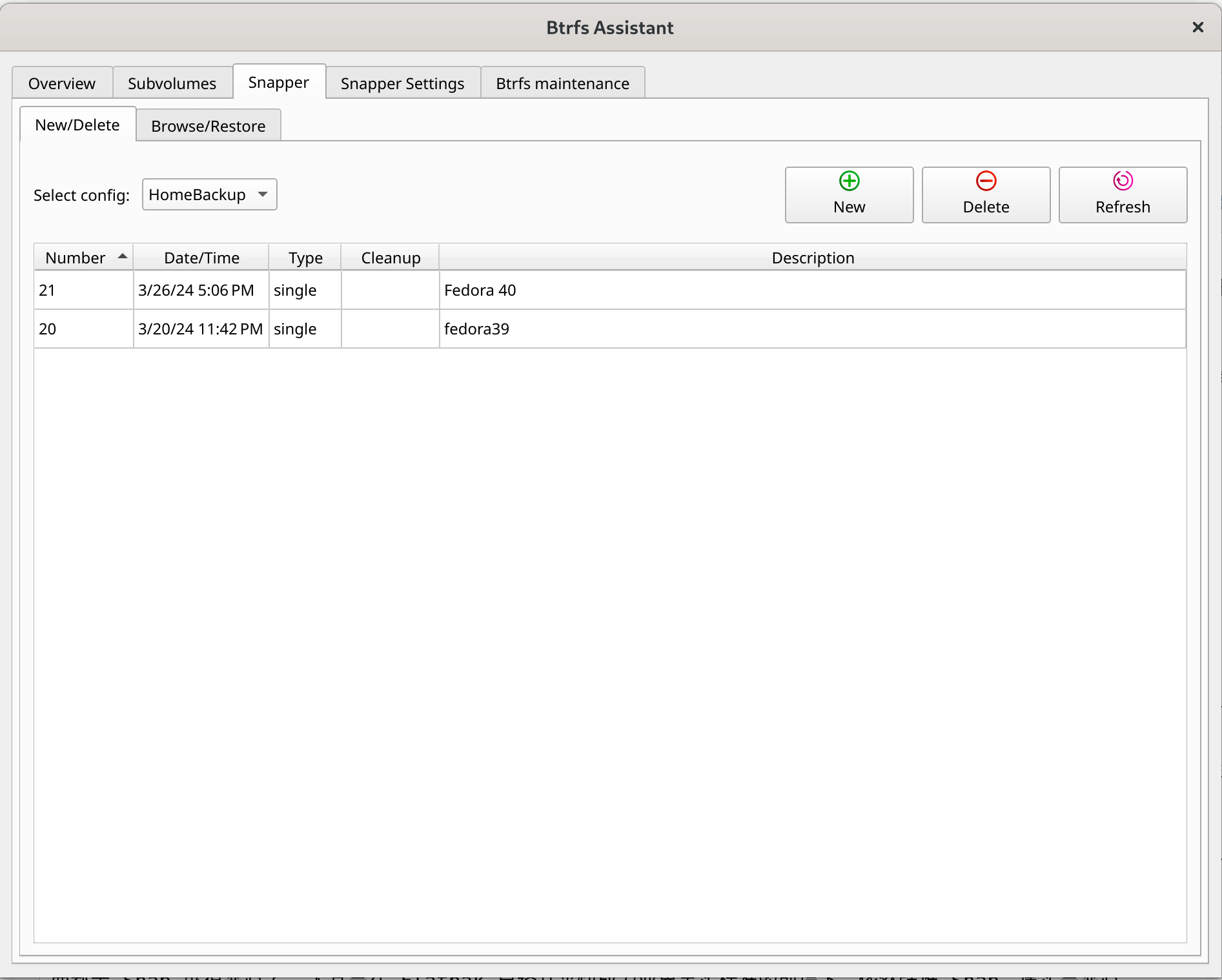The image size is (1222, 980).
Task: Open the Snapper Settings tab
Action: coord(402,83)
